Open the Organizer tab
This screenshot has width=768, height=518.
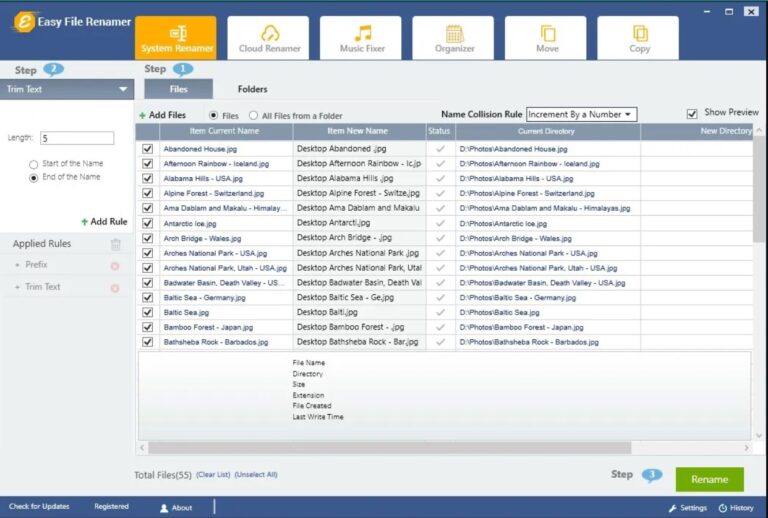click(x=454, y=38)
